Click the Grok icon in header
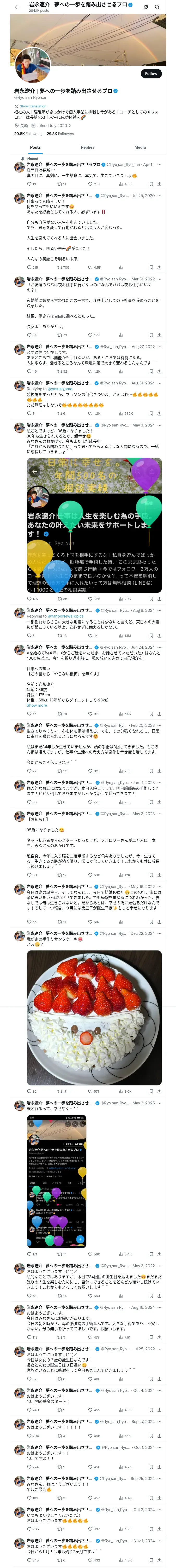 (x=146, y=7)
